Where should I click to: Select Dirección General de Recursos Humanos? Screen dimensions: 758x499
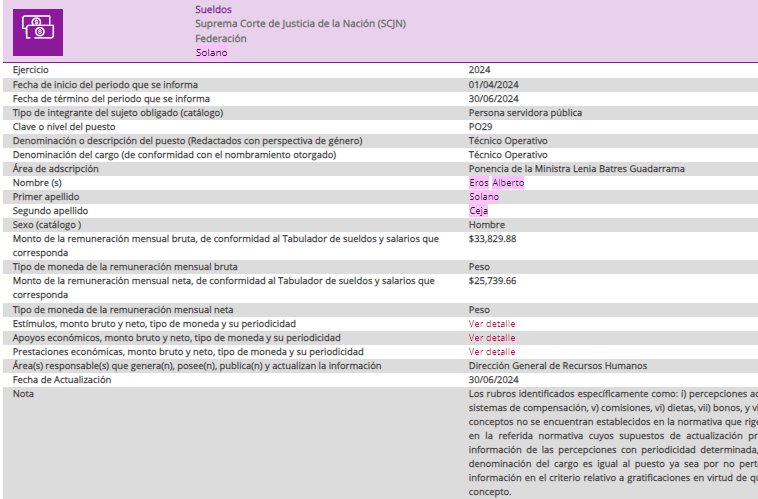[557, 366]
